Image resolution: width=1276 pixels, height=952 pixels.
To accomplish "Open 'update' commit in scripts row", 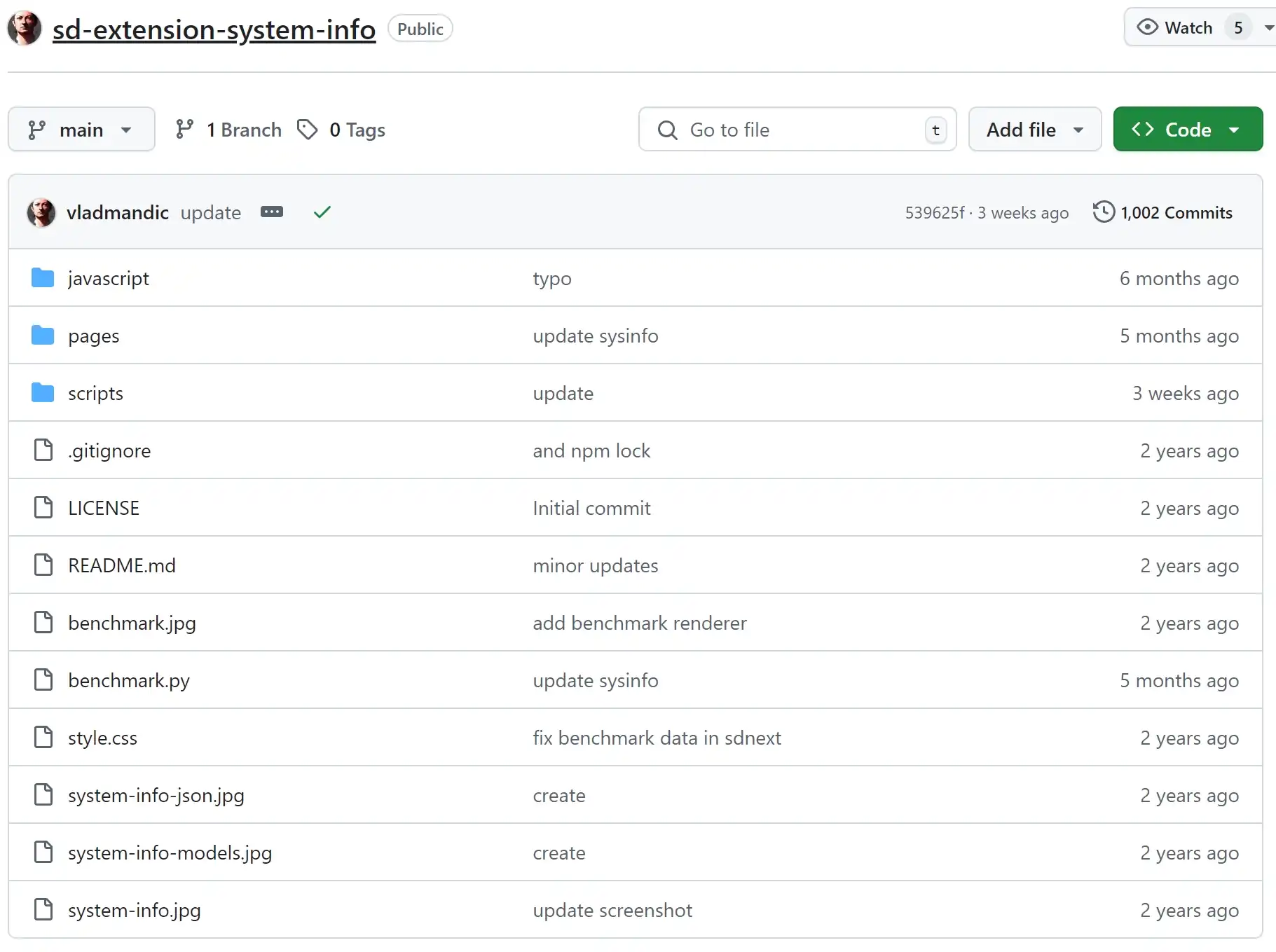I will 563,393.
